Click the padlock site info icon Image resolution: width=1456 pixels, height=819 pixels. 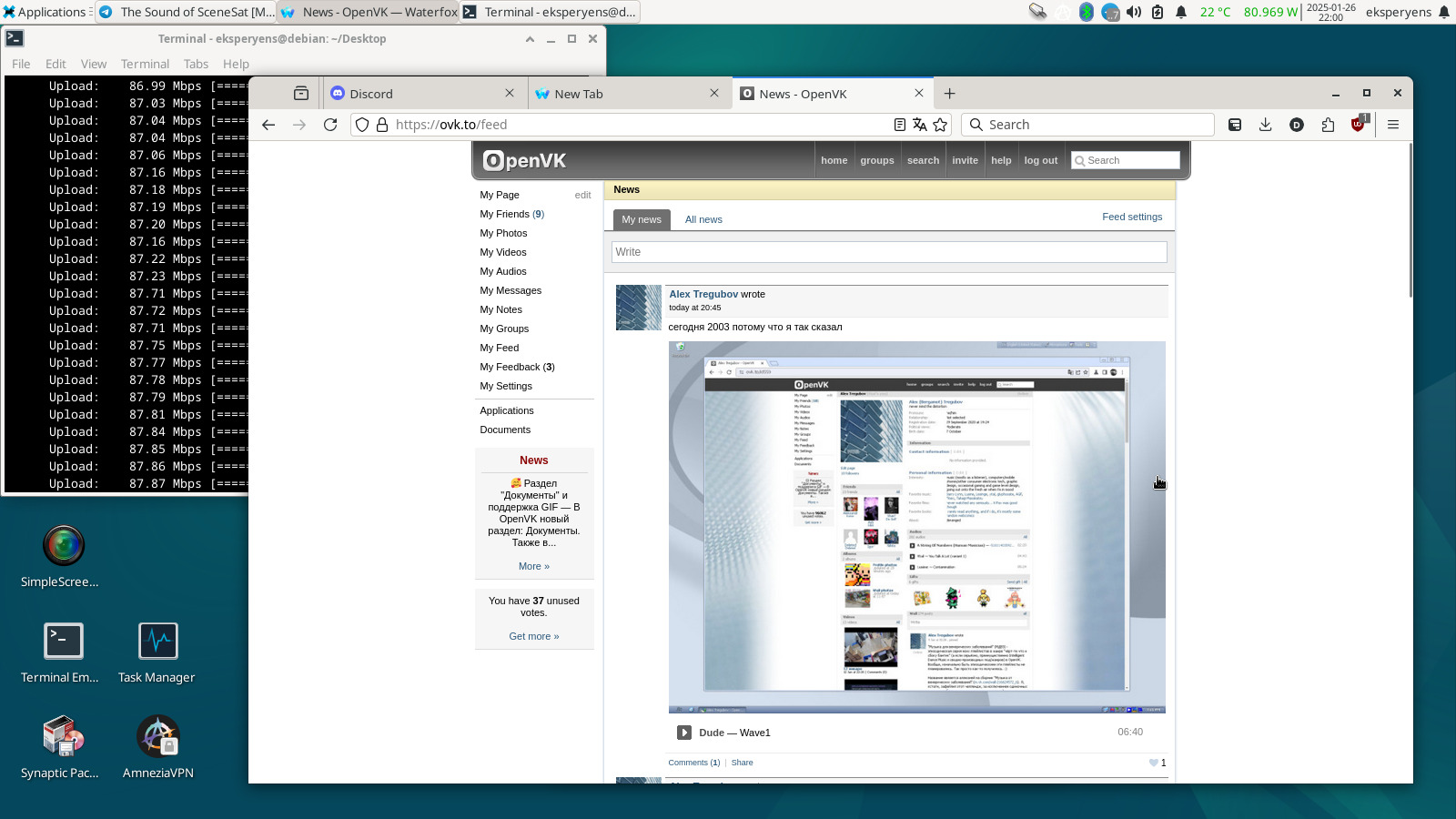pos(382,125)
